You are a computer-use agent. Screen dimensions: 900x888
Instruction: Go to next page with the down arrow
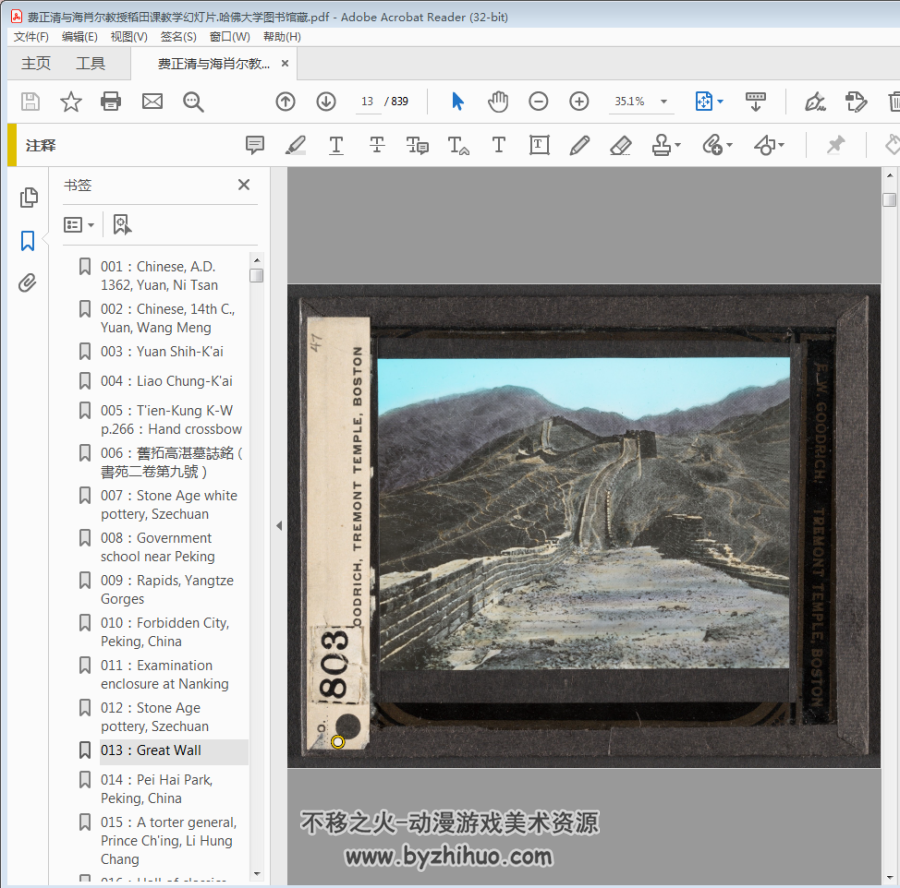pos(326,102)
